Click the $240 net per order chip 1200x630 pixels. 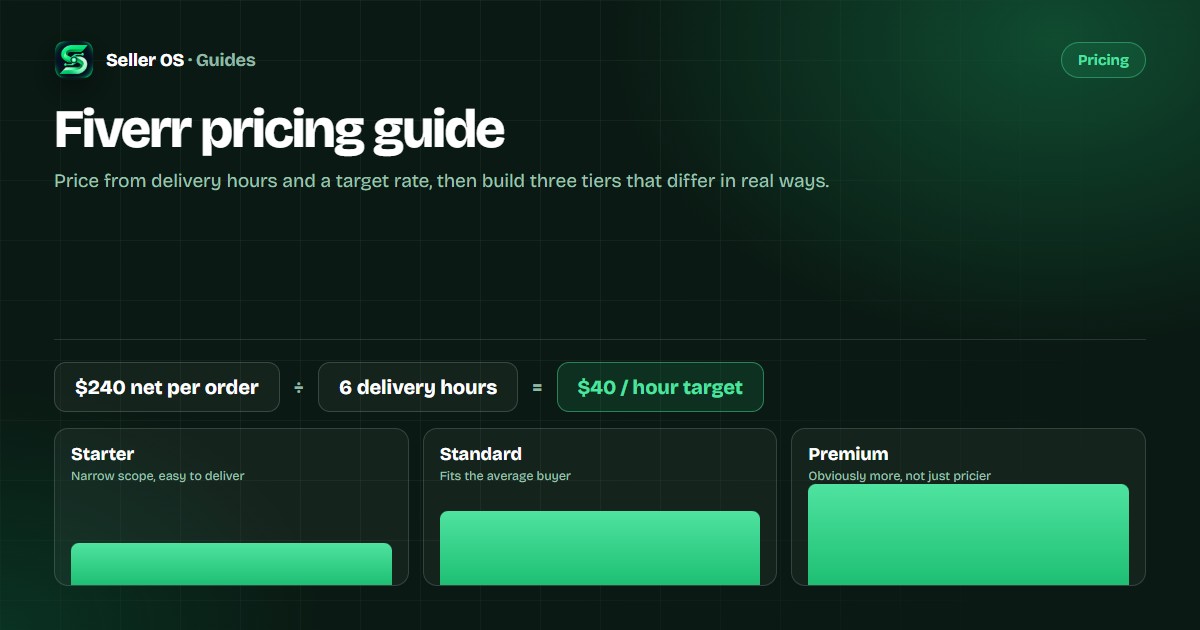coord(167,387)
